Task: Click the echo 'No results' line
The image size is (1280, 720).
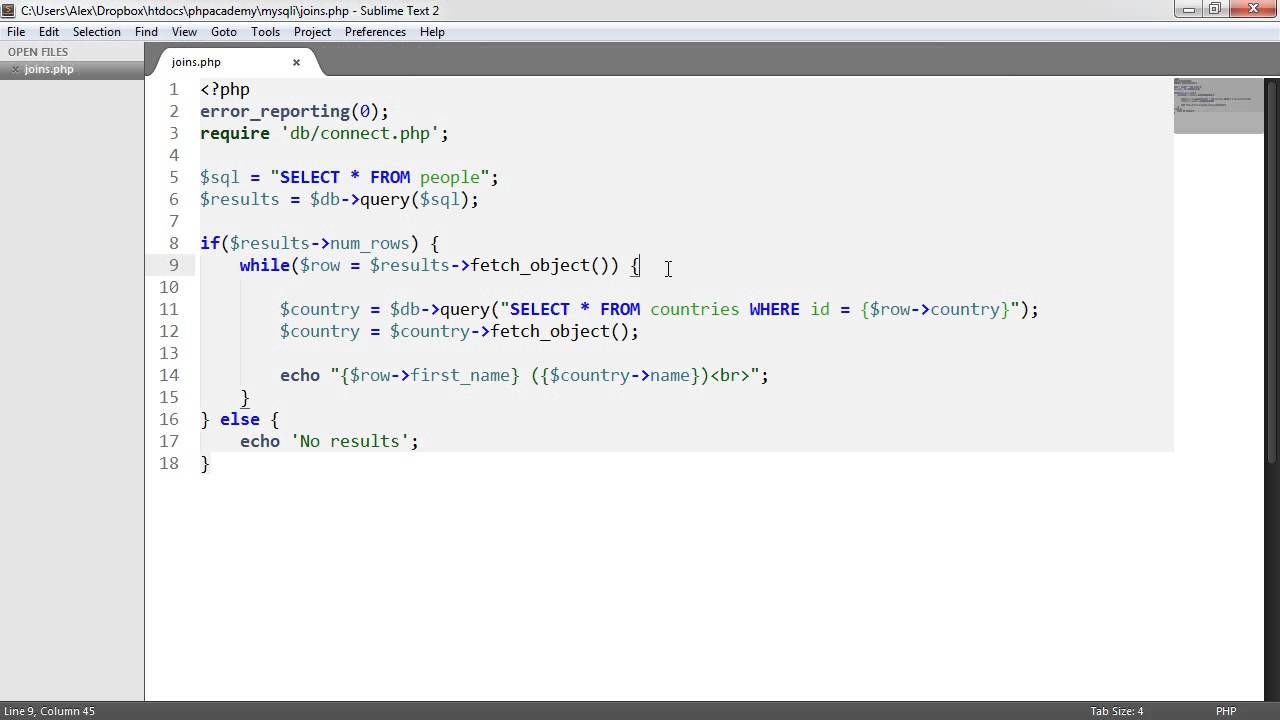Action: coord(329,441)
